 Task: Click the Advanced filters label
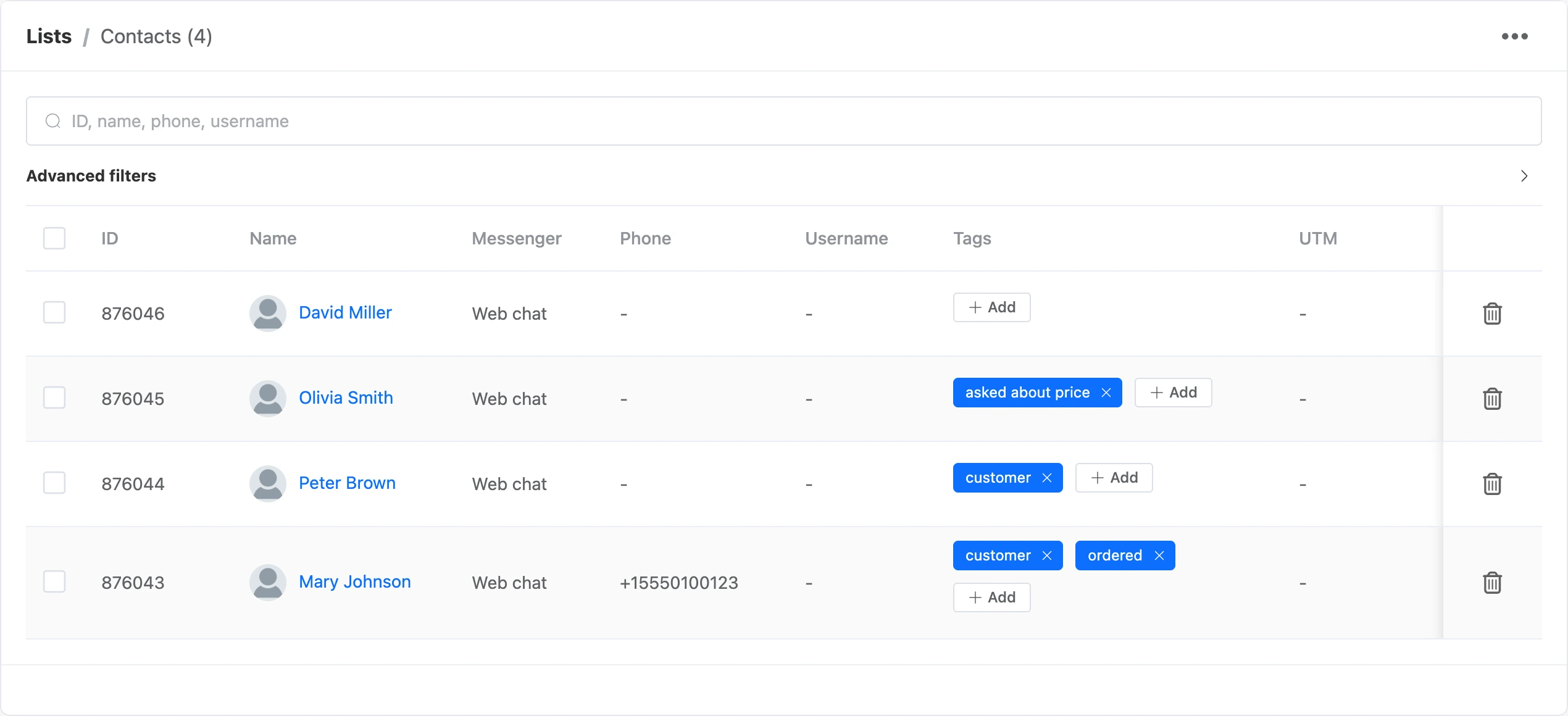coord(91,176)
